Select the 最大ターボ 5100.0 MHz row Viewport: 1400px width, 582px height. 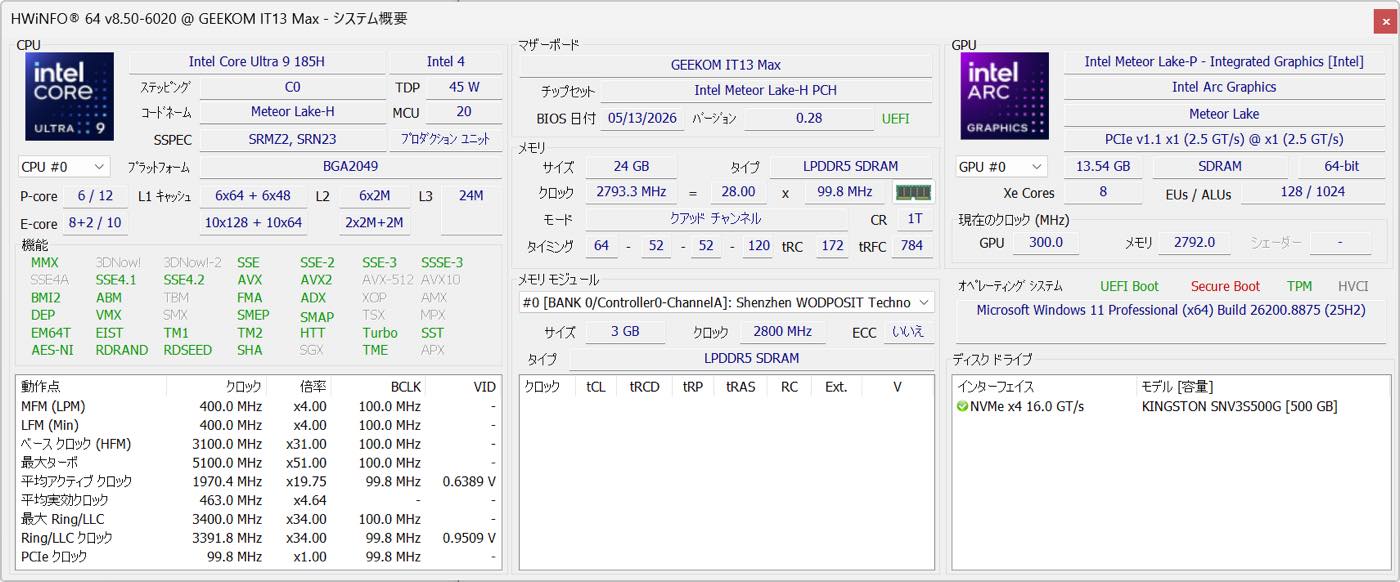(259, 463)
